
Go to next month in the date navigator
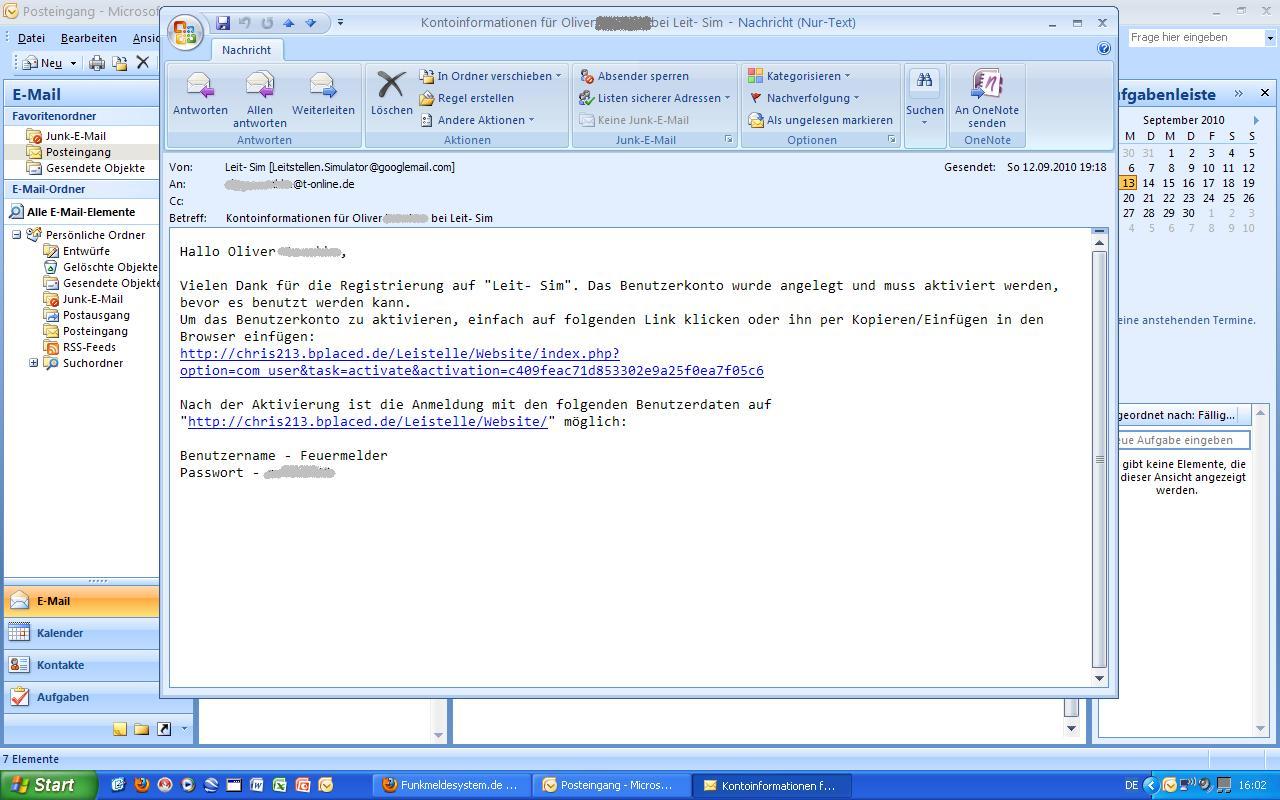coord(1256,120)
